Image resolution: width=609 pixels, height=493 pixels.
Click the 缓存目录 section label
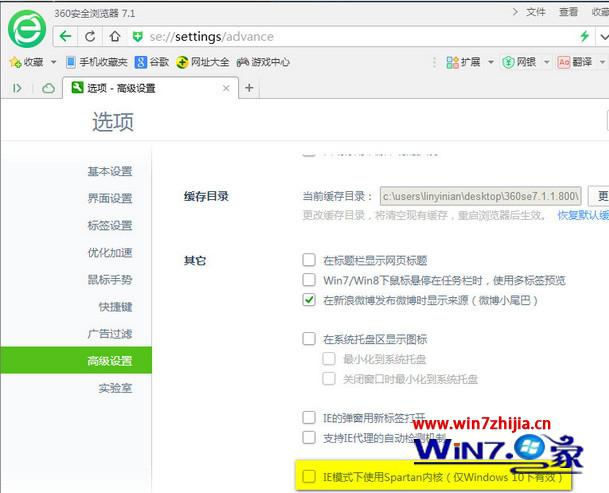206,196
